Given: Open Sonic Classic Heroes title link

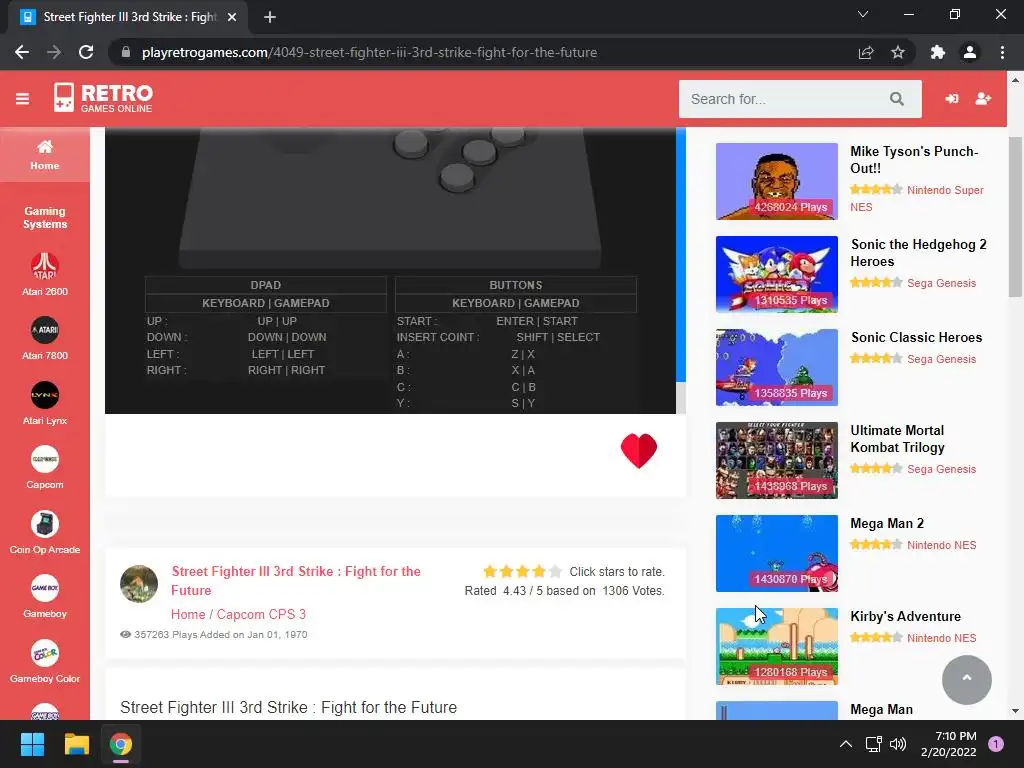Looking at the screenshot, I should (x=916, y=337).
